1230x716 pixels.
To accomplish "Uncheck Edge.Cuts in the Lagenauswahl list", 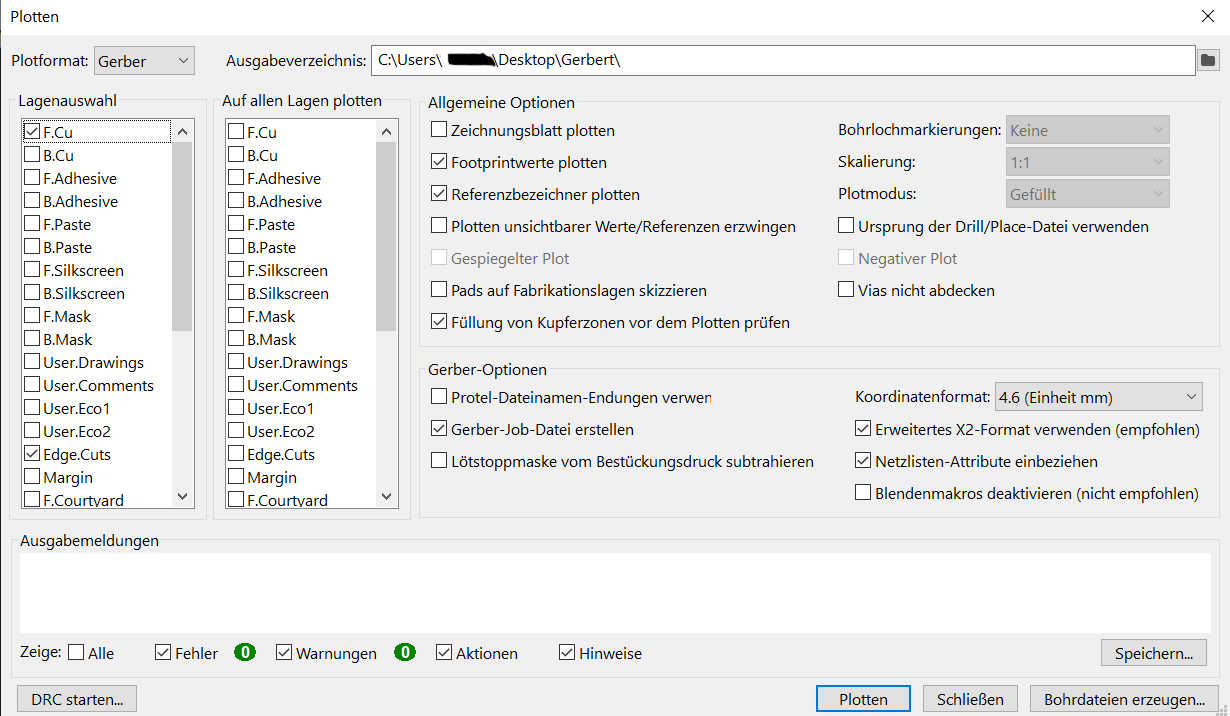I will [x=32, y=454].
